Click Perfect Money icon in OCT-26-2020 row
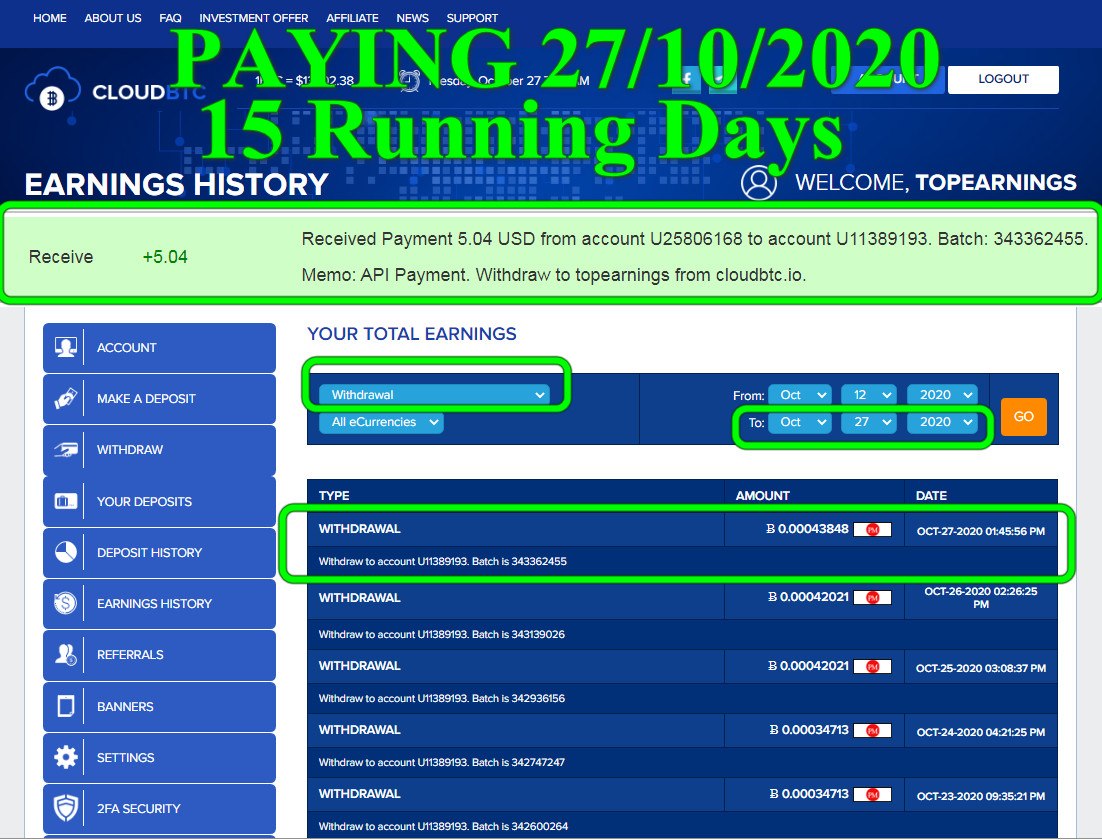This screenshot has width=1102, height=840. (872, 597)
